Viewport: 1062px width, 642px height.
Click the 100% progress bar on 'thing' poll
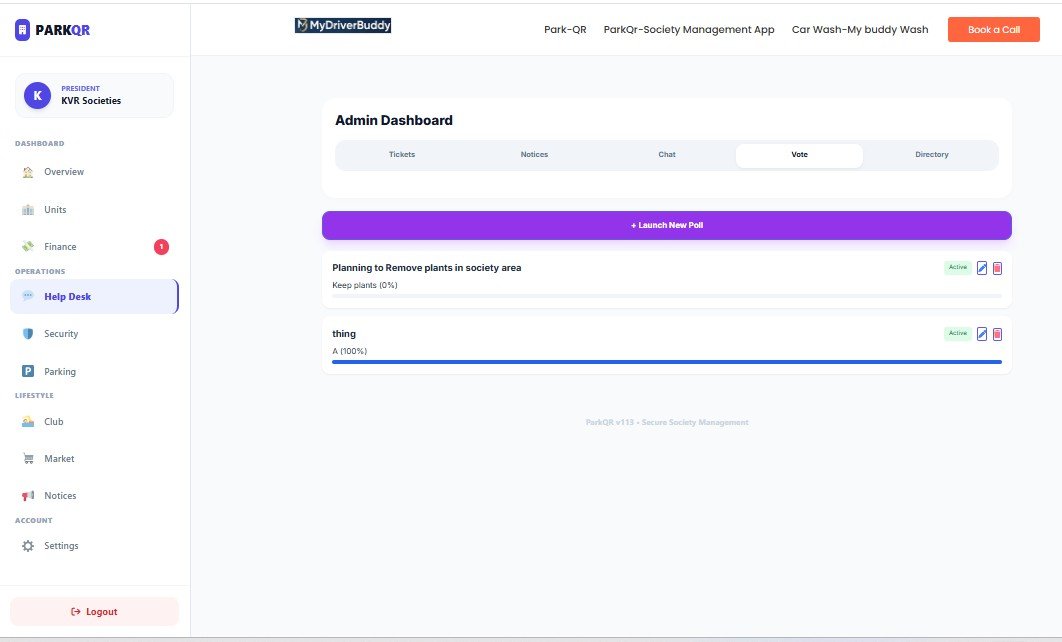[666, 362]
